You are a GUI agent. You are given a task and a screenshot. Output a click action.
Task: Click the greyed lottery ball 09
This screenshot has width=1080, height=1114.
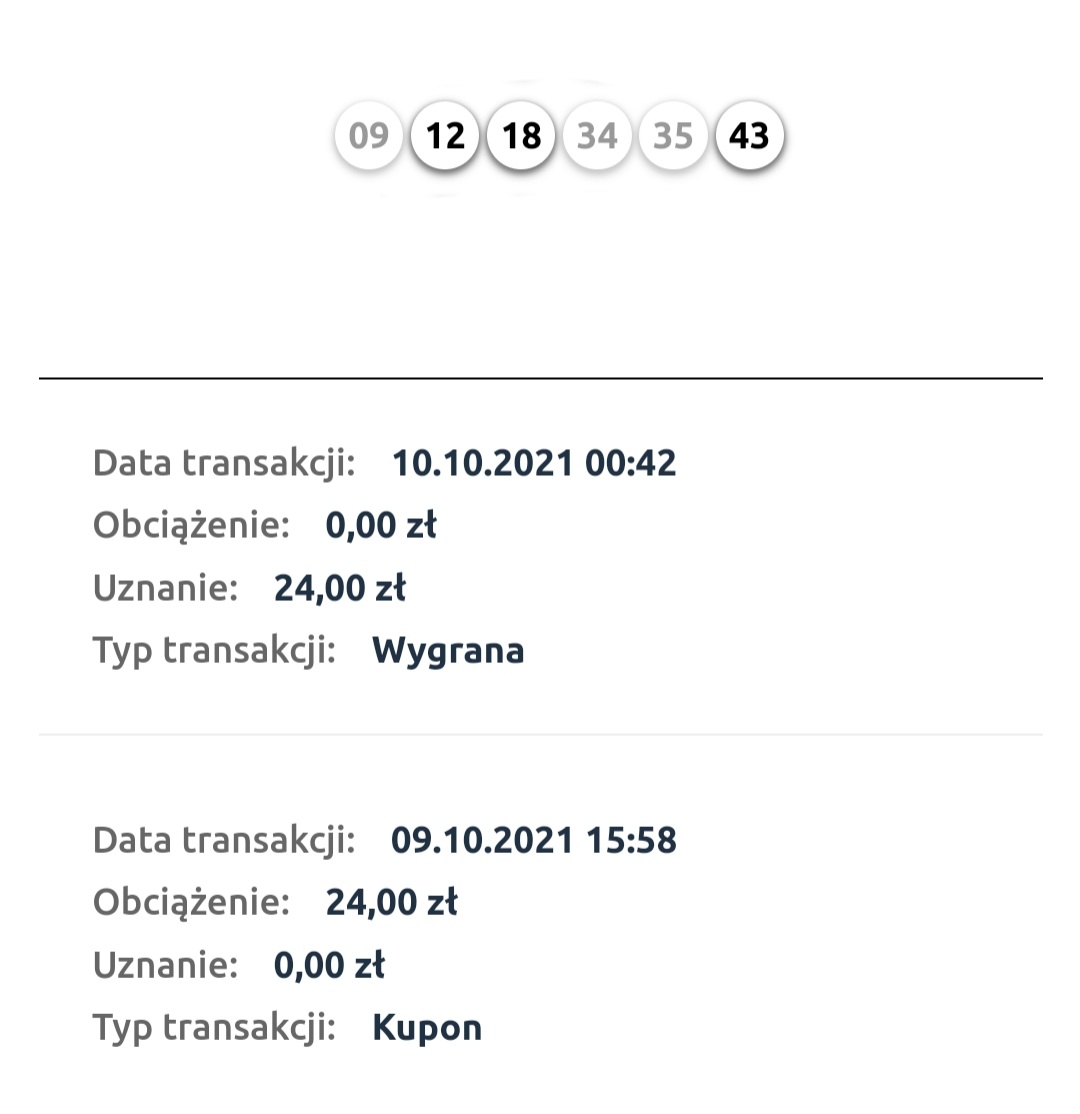click(369, 135)
